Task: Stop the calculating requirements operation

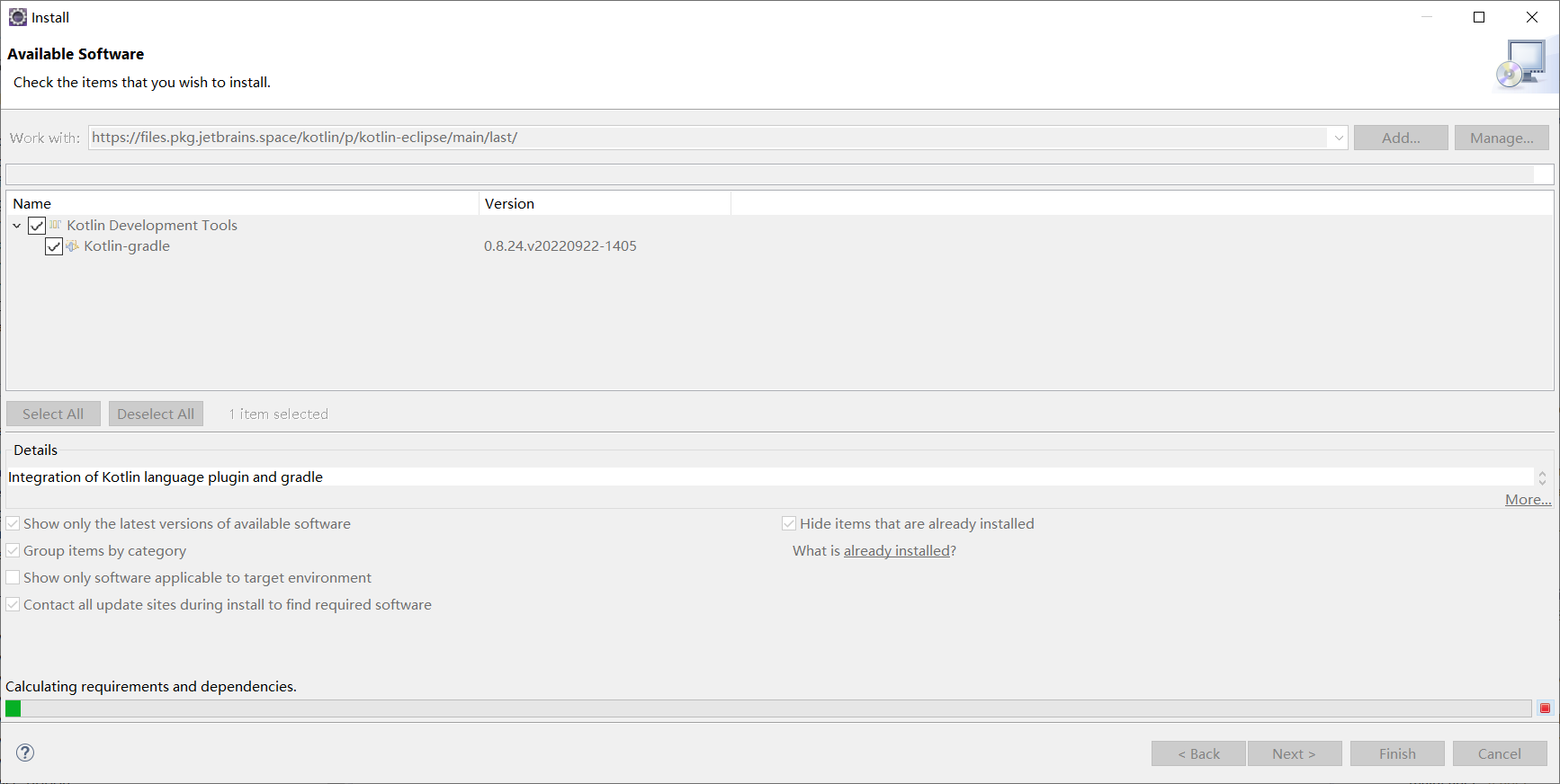Action: [x=1546, y=708]
